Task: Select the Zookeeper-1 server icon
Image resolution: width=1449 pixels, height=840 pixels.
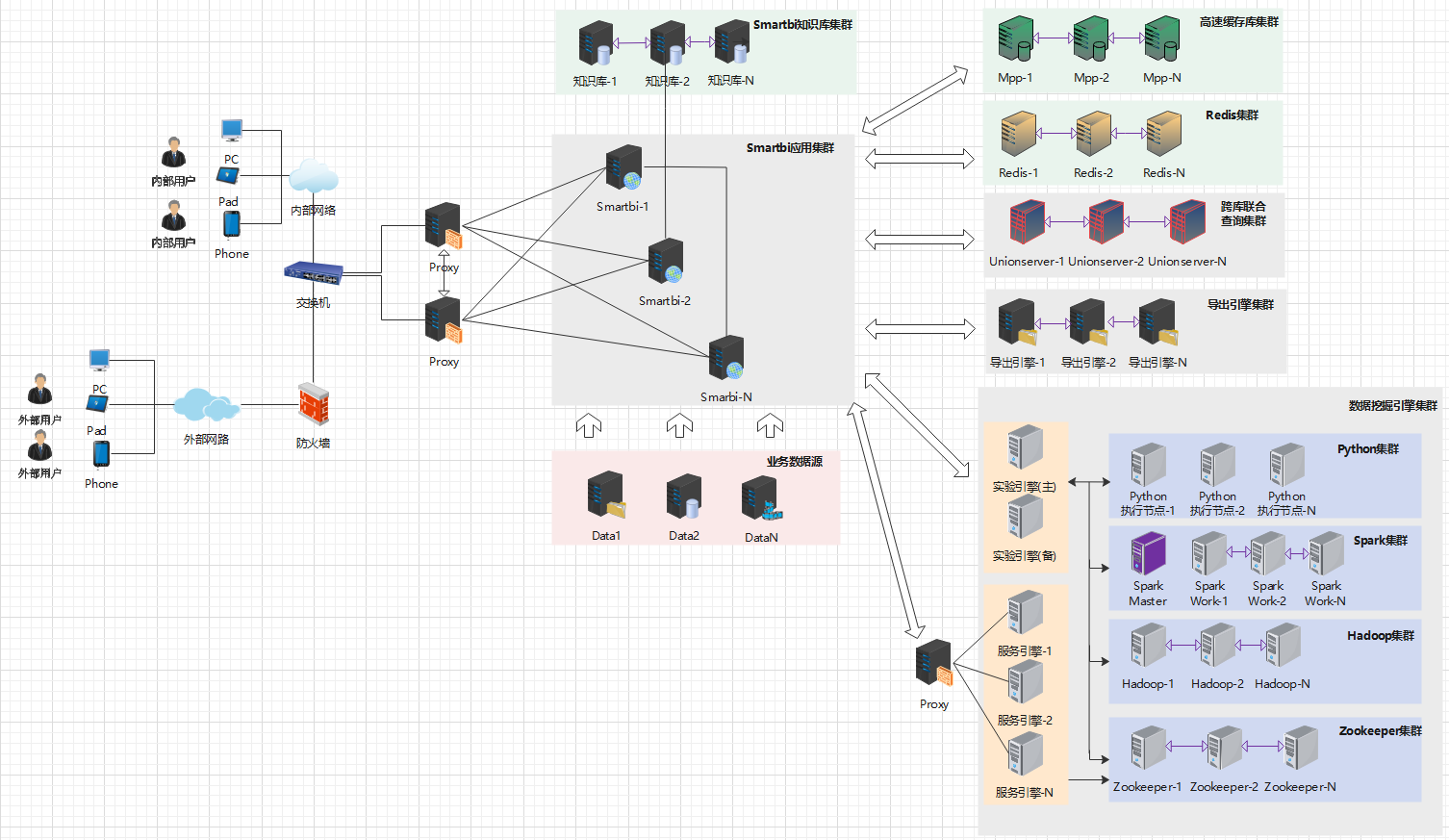Action: pos(1148,748)
